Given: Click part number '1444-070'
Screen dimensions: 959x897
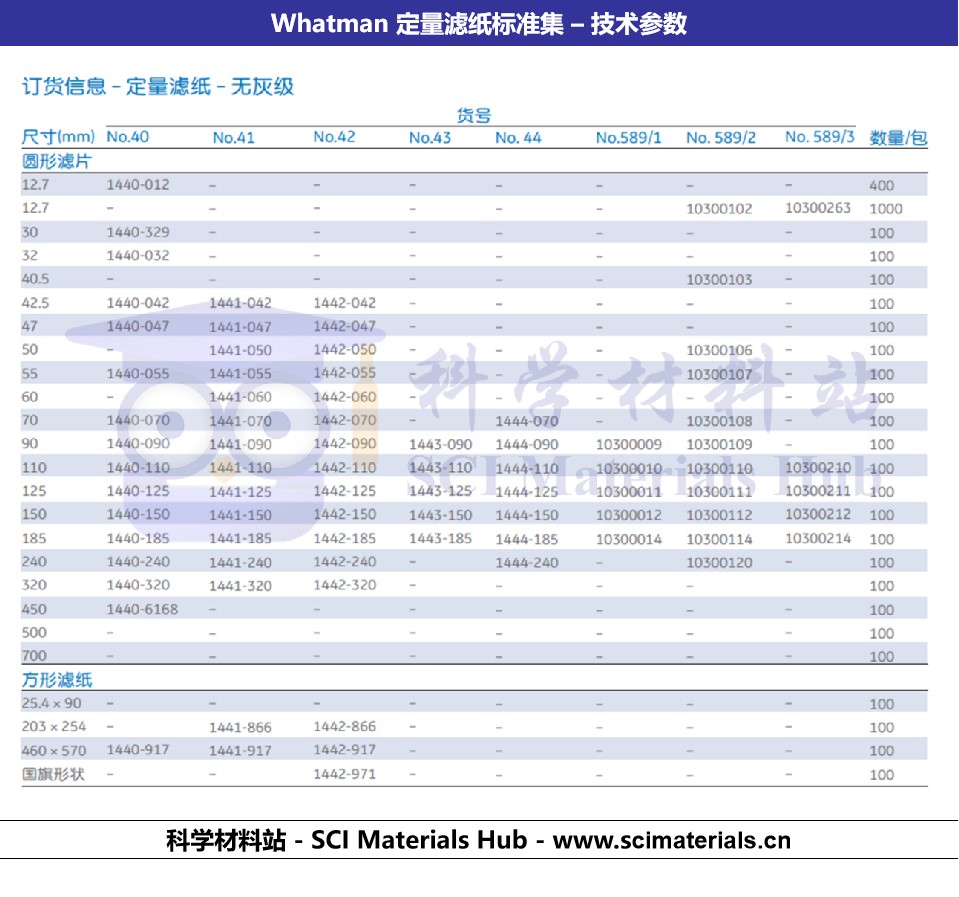Looking at the screenshot, I should (x=527, y=421).
